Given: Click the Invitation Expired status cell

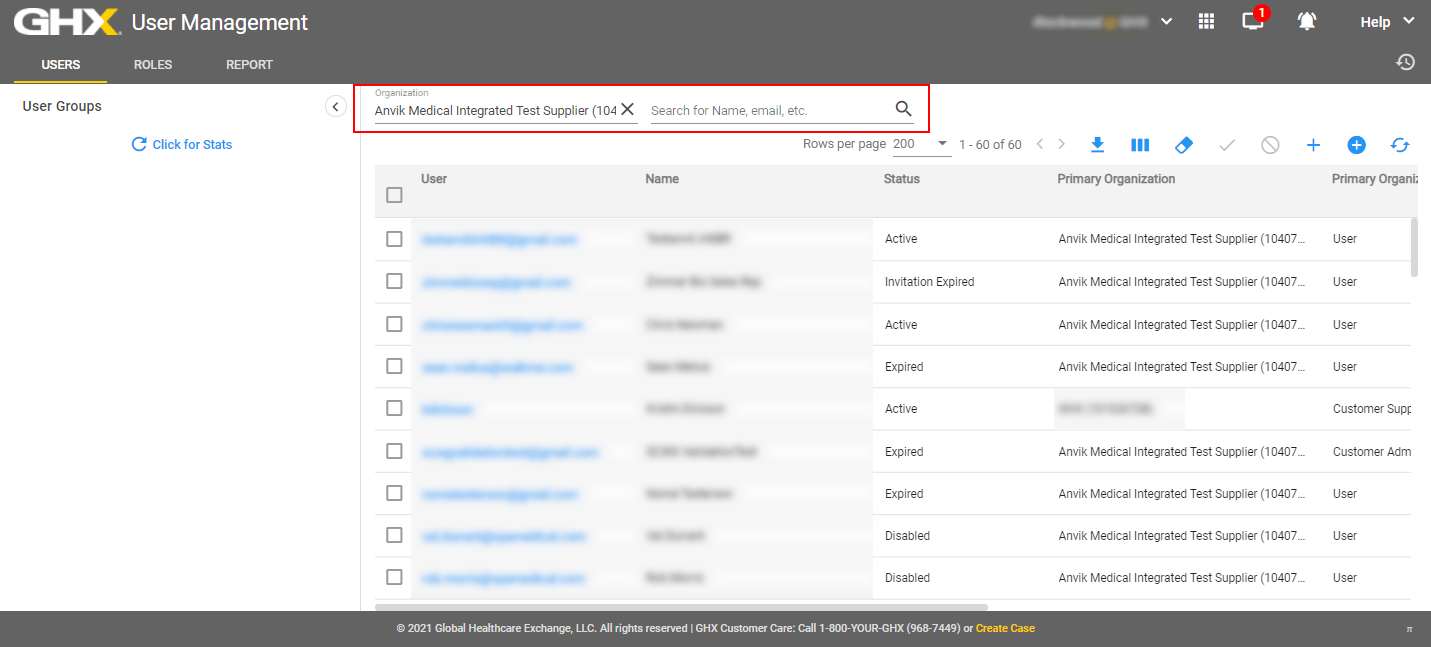Looking at the screenshot, I should (x=929, y=282).
